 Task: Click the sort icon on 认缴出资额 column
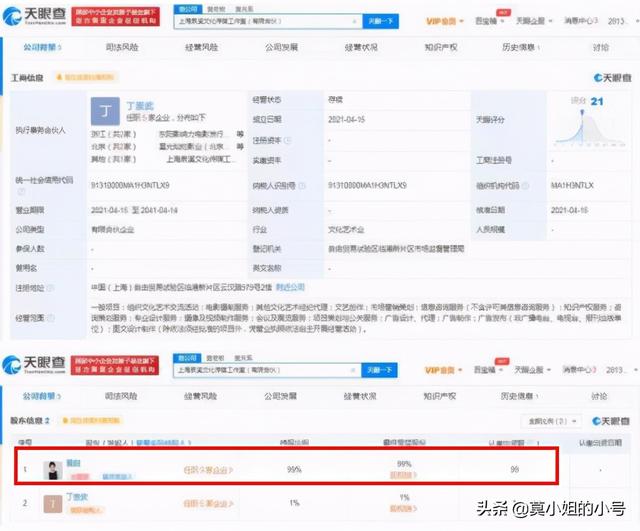pos(538,442)
